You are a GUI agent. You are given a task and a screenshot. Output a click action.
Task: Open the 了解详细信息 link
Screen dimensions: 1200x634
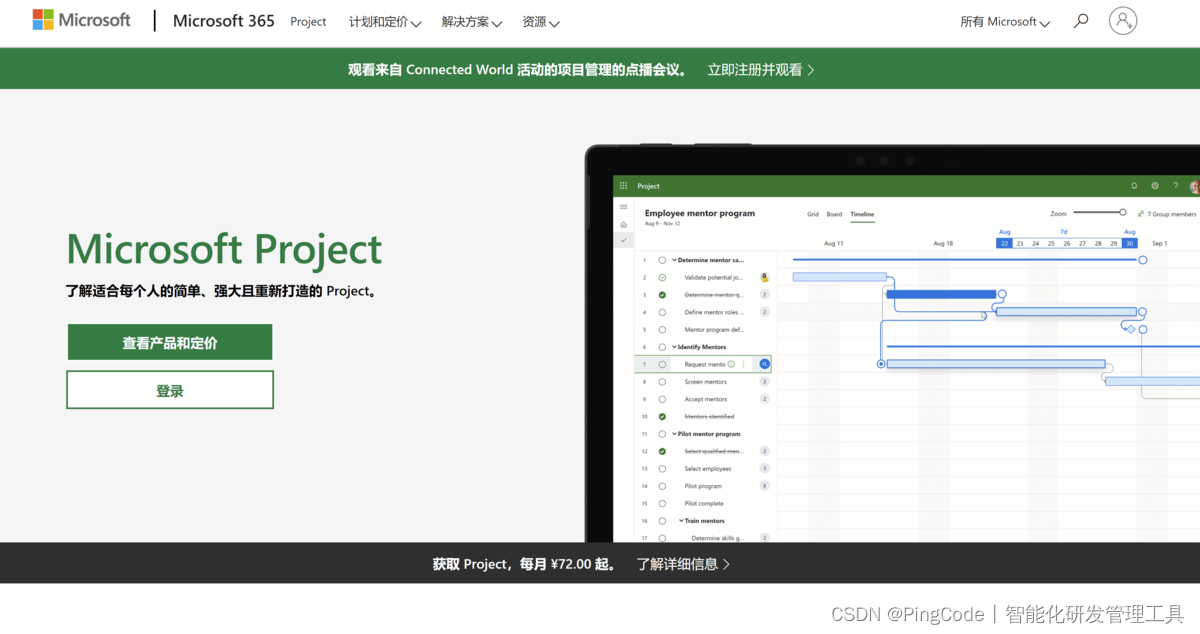pyautogui.click(x=684, y=564)
